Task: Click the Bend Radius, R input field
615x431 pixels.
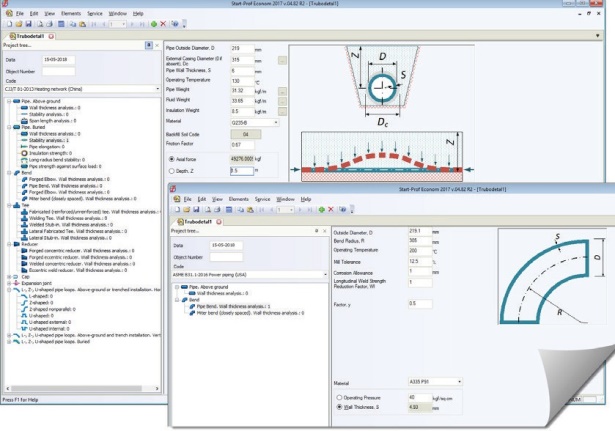Action: point(420,241)
